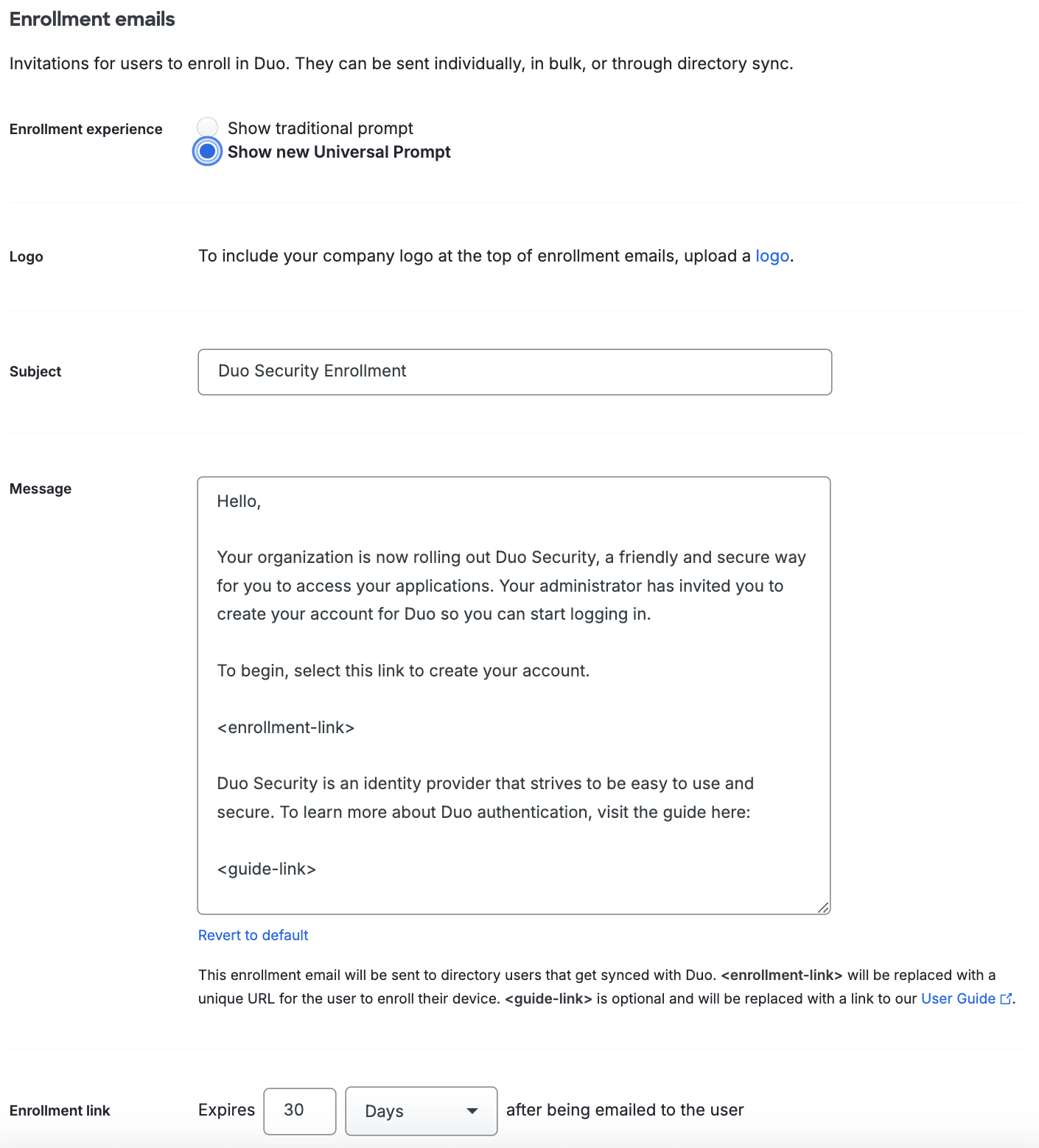The width and height of the screenshot is (1039, 1148).
Task: Click the "Revert to default" link
Action: coord(253,935)
